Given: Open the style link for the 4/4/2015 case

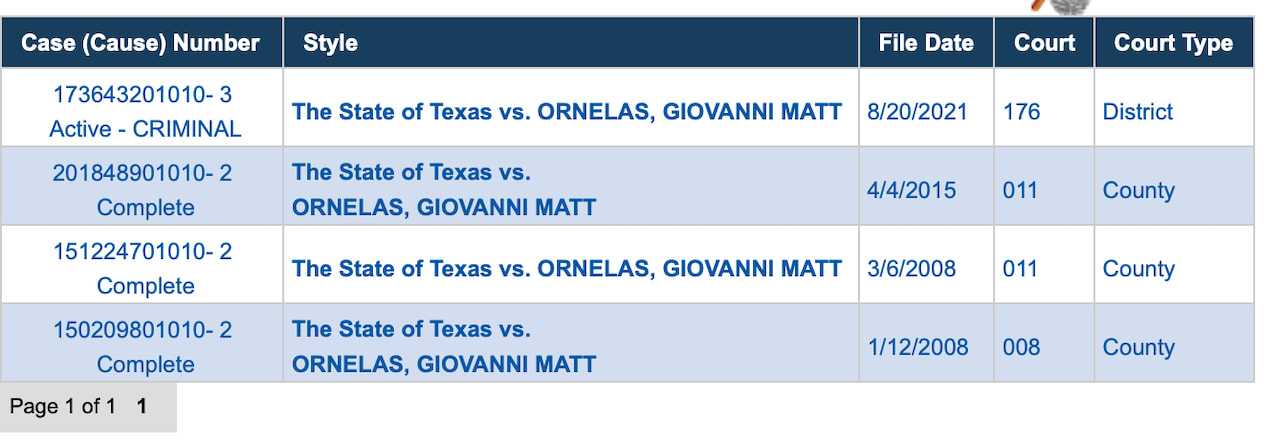Looking at the screenshot, I should pos(444,190).
